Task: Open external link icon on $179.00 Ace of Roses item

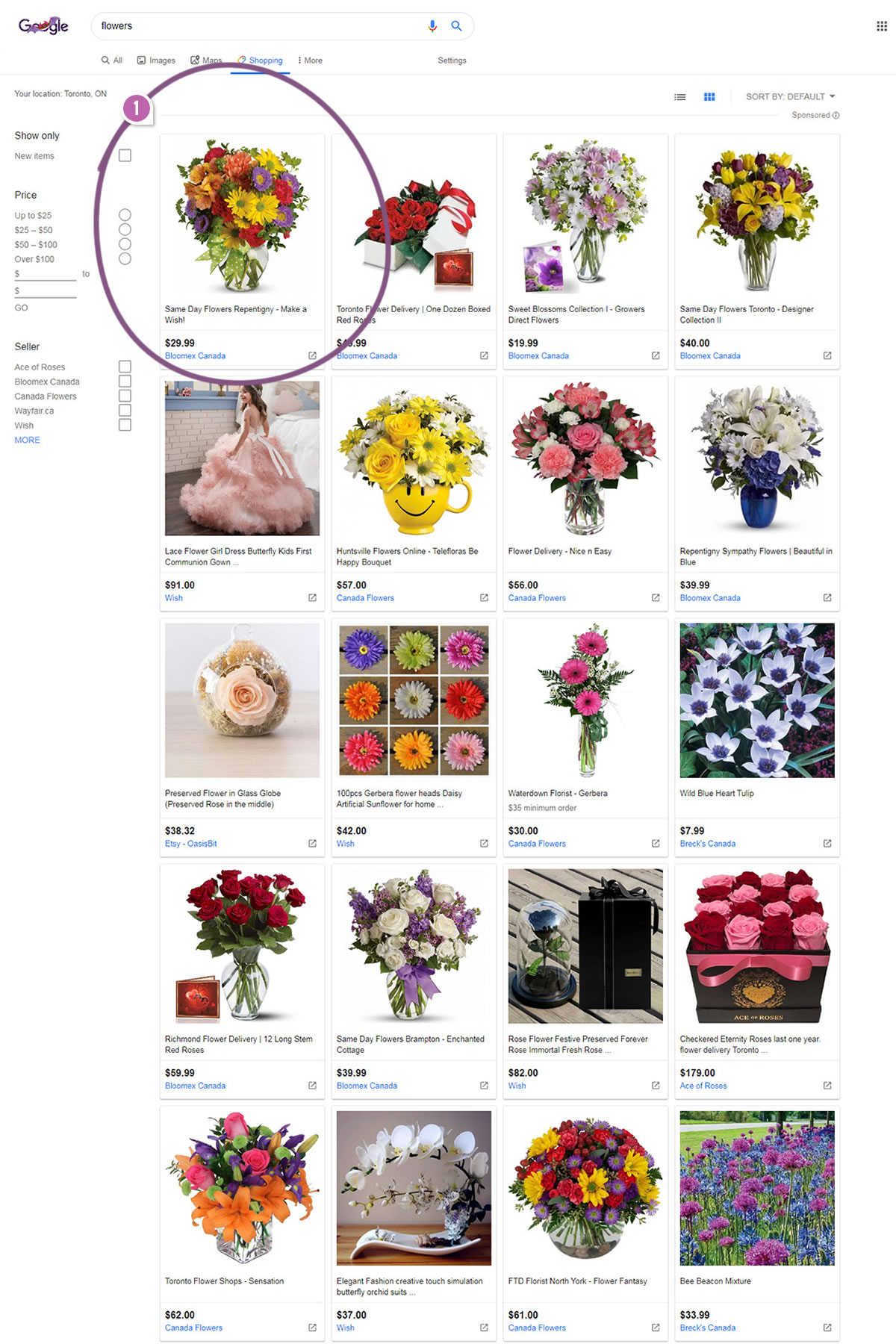Action: pyautogui.click(x=827, y=1086)
